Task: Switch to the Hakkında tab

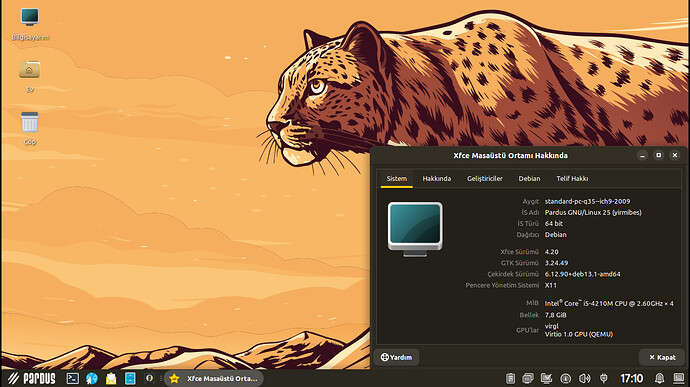Action: click(x=437, y=178)
